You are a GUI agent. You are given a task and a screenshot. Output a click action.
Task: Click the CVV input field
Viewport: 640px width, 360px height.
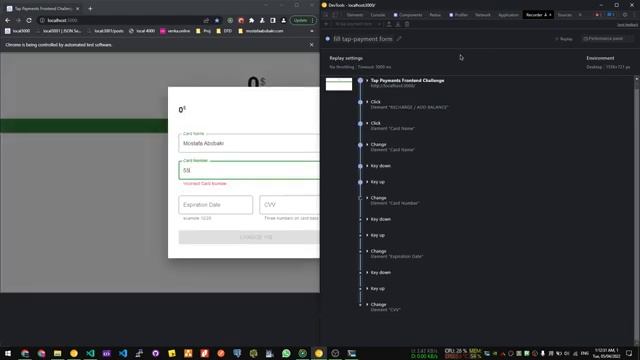pyautogui.click(x=289, y=204)
